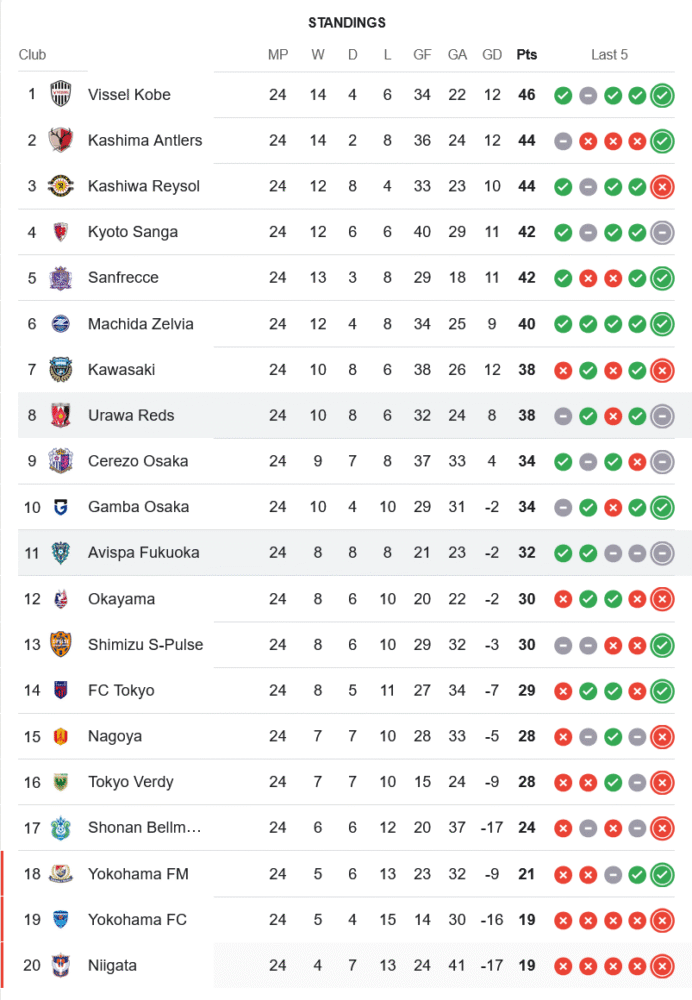Image resolution: width=692 pixels, height=1000 pixels.
Task: Open the Sanfrecce team name link
Action: [123, 278]
